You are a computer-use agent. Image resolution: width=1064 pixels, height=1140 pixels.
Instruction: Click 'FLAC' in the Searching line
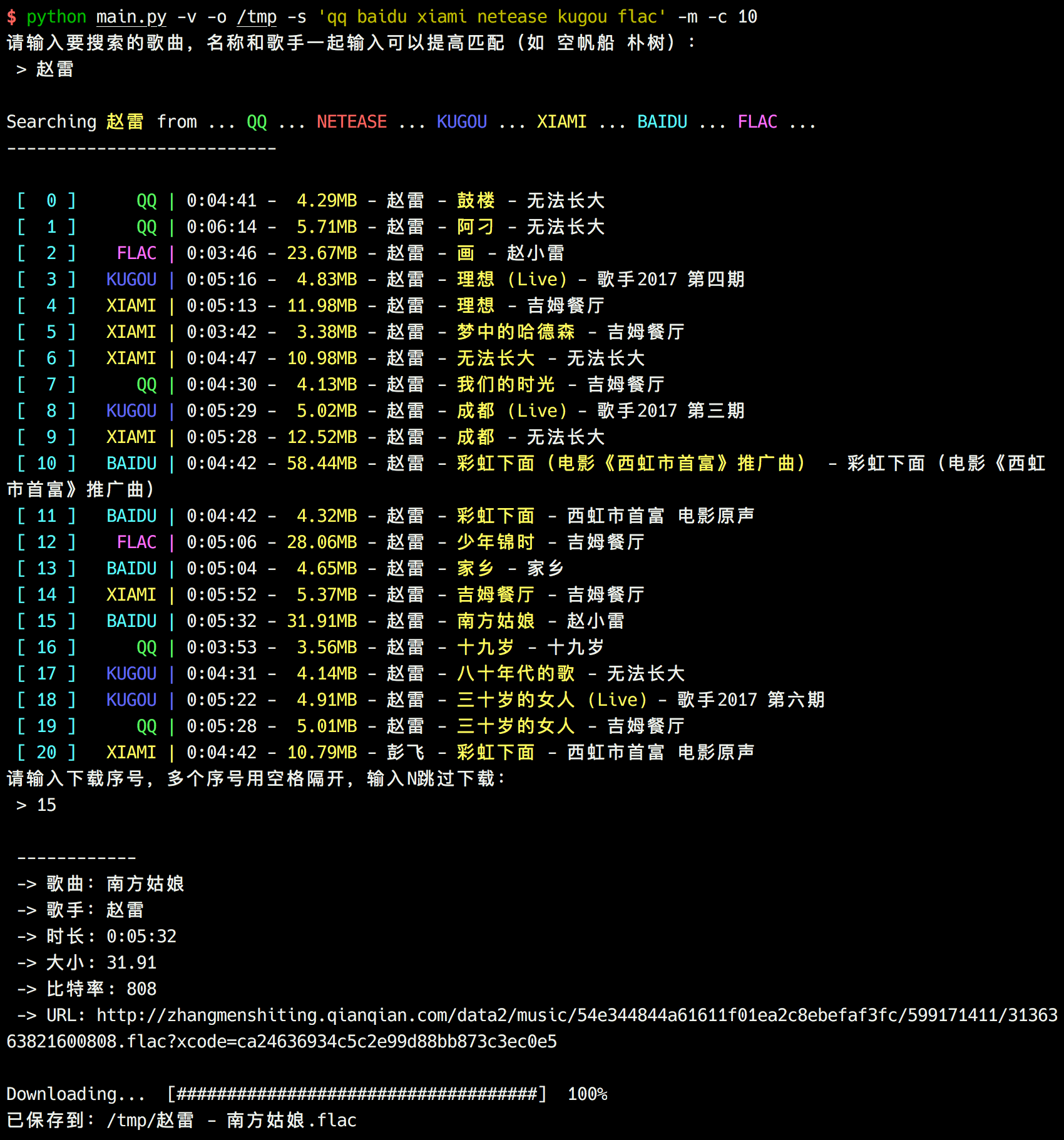(x=757, y=121)
